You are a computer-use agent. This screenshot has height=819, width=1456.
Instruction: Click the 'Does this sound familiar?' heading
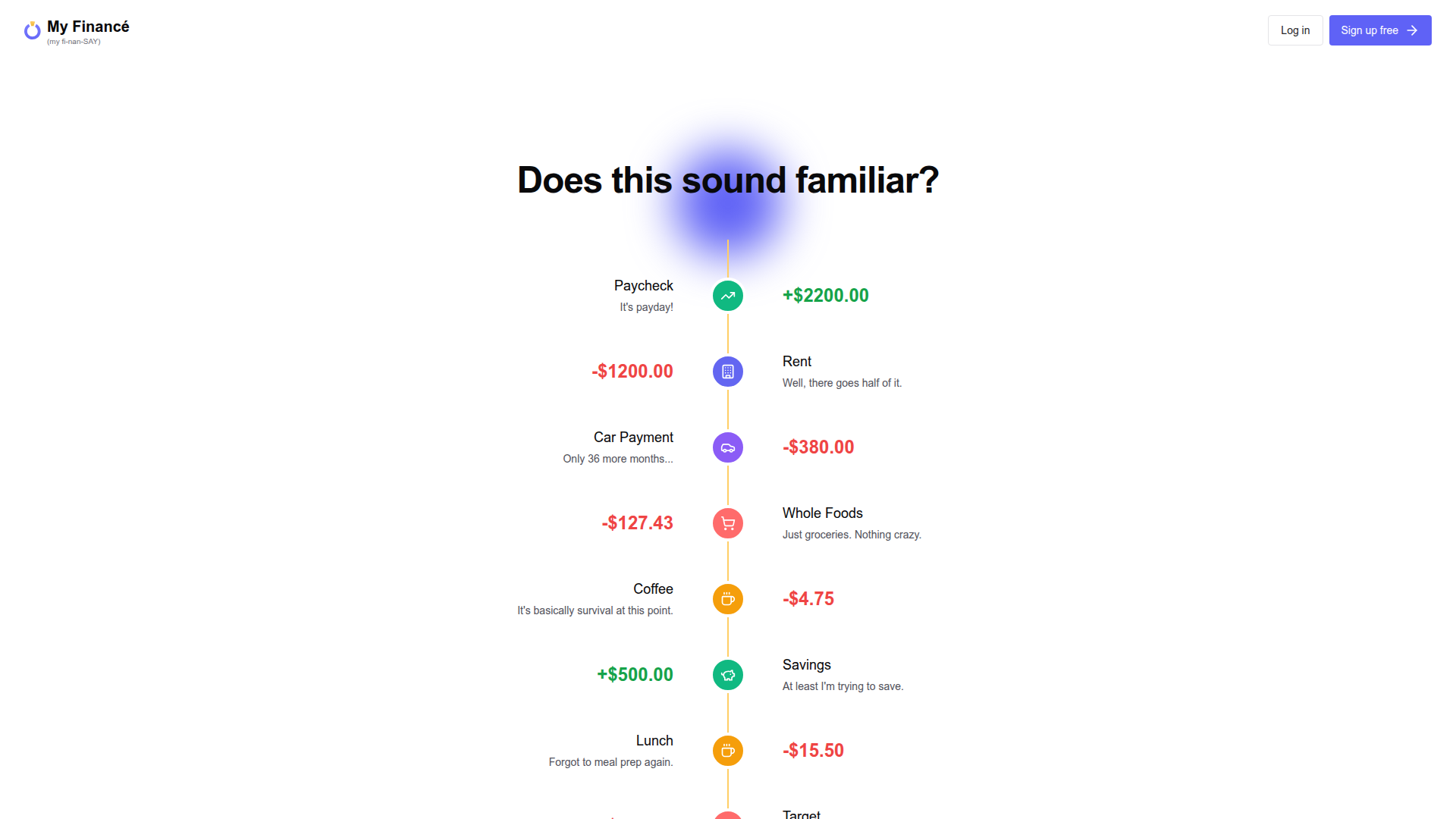pyautogui.click(x=728, y=180)
